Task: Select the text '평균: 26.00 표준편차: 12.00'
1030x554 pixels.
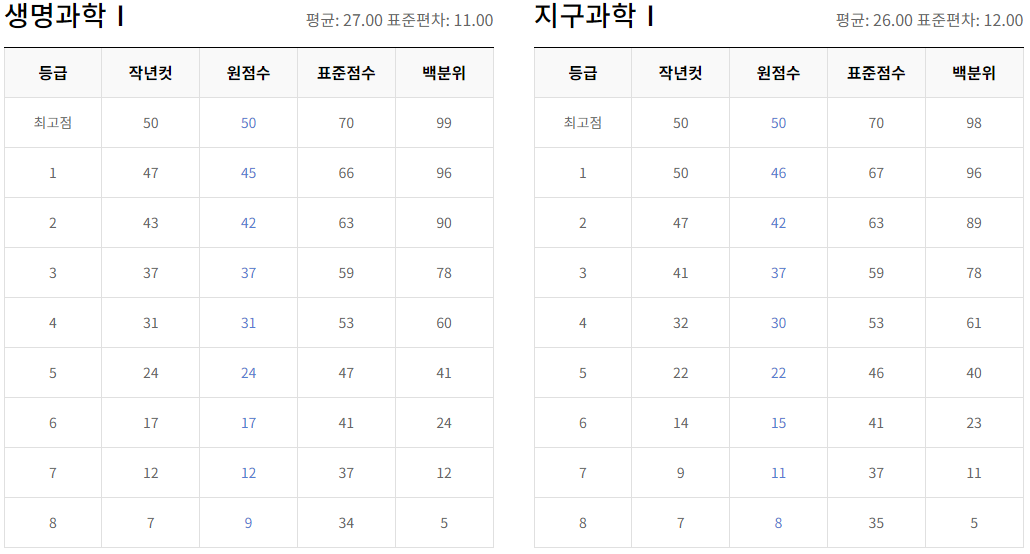Action: [929, 20]
